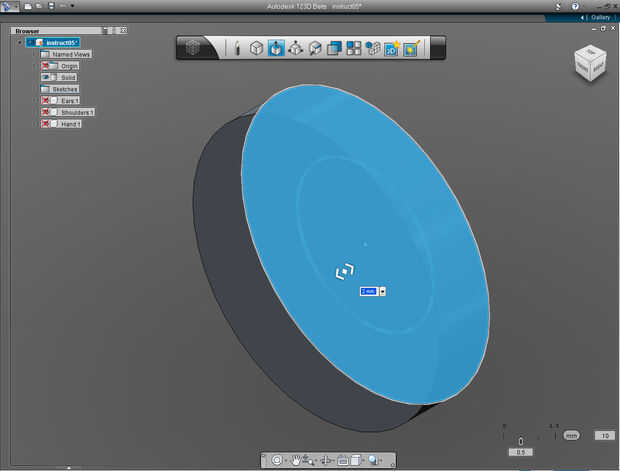Save the document with the floppy disk icon

[51, 6]
